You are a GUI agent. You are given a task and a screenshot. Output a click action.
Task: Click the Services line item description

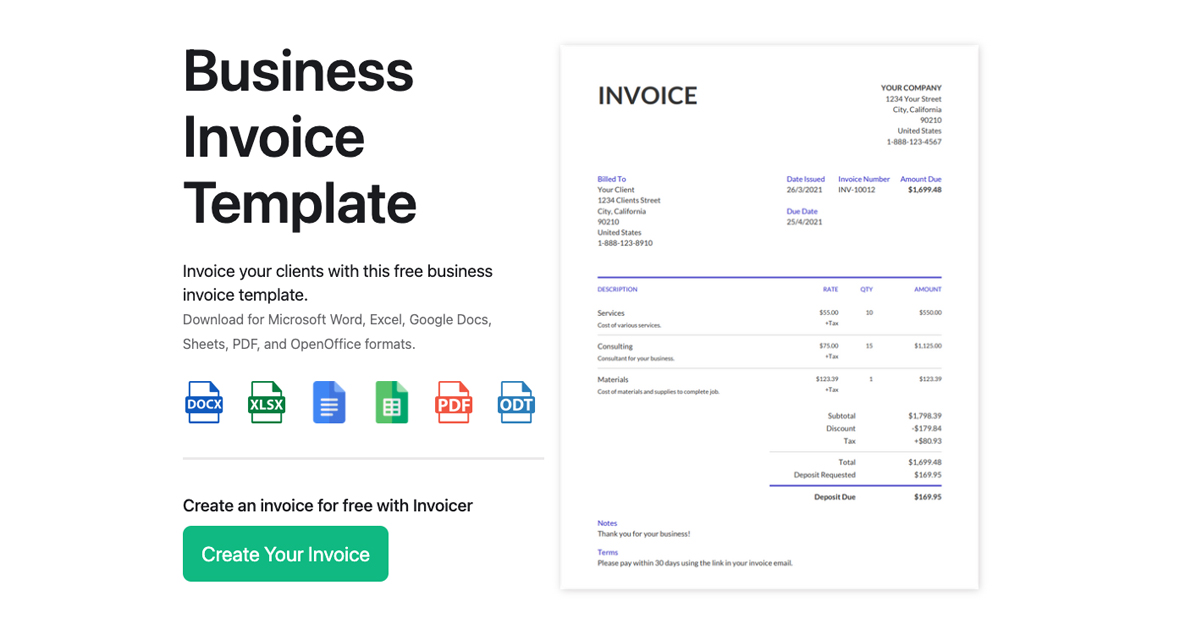pyautogui.click(x=611, y=312)
